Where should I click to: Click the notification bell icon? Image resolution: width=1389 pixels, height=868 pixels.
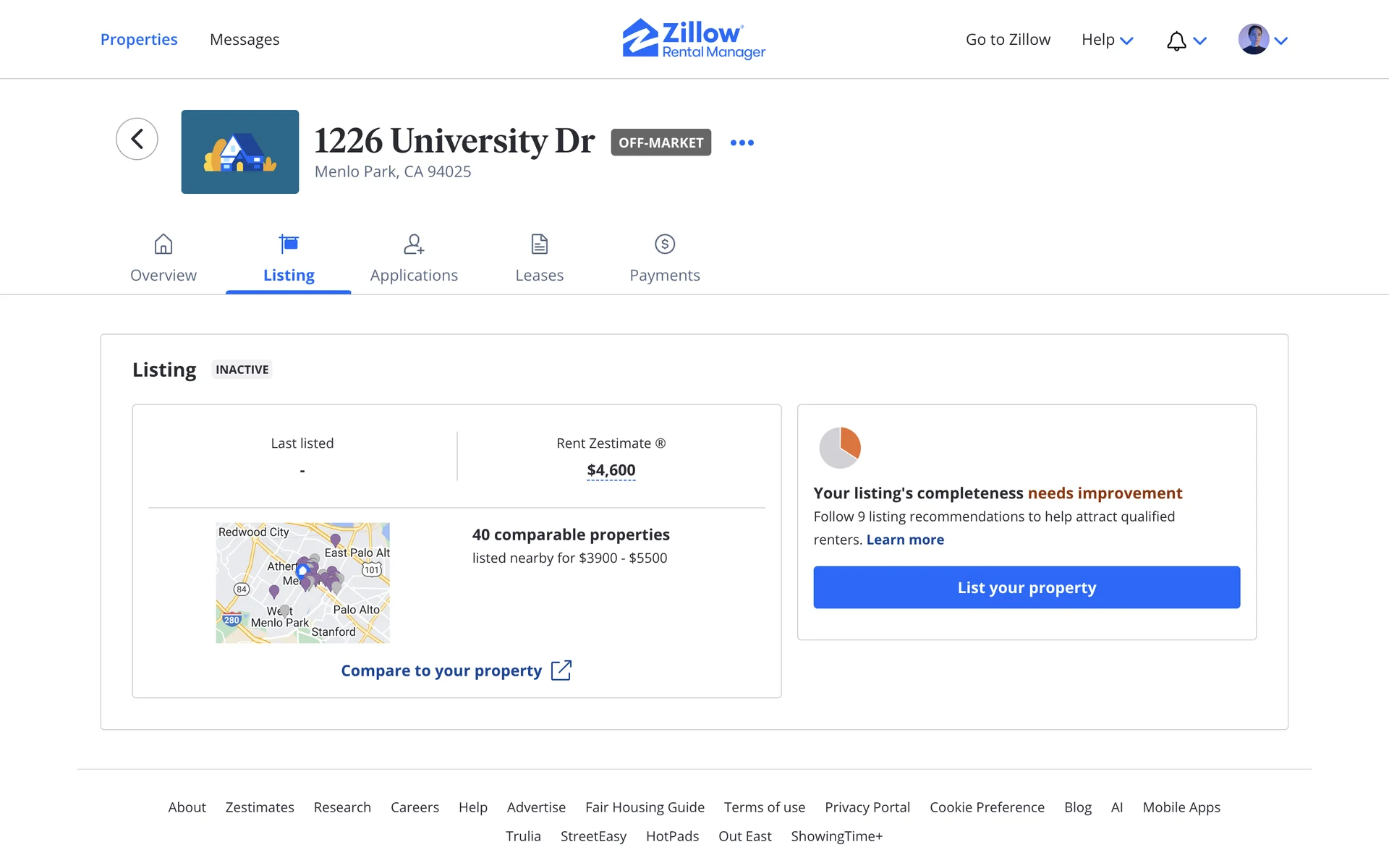[1176, 41]
